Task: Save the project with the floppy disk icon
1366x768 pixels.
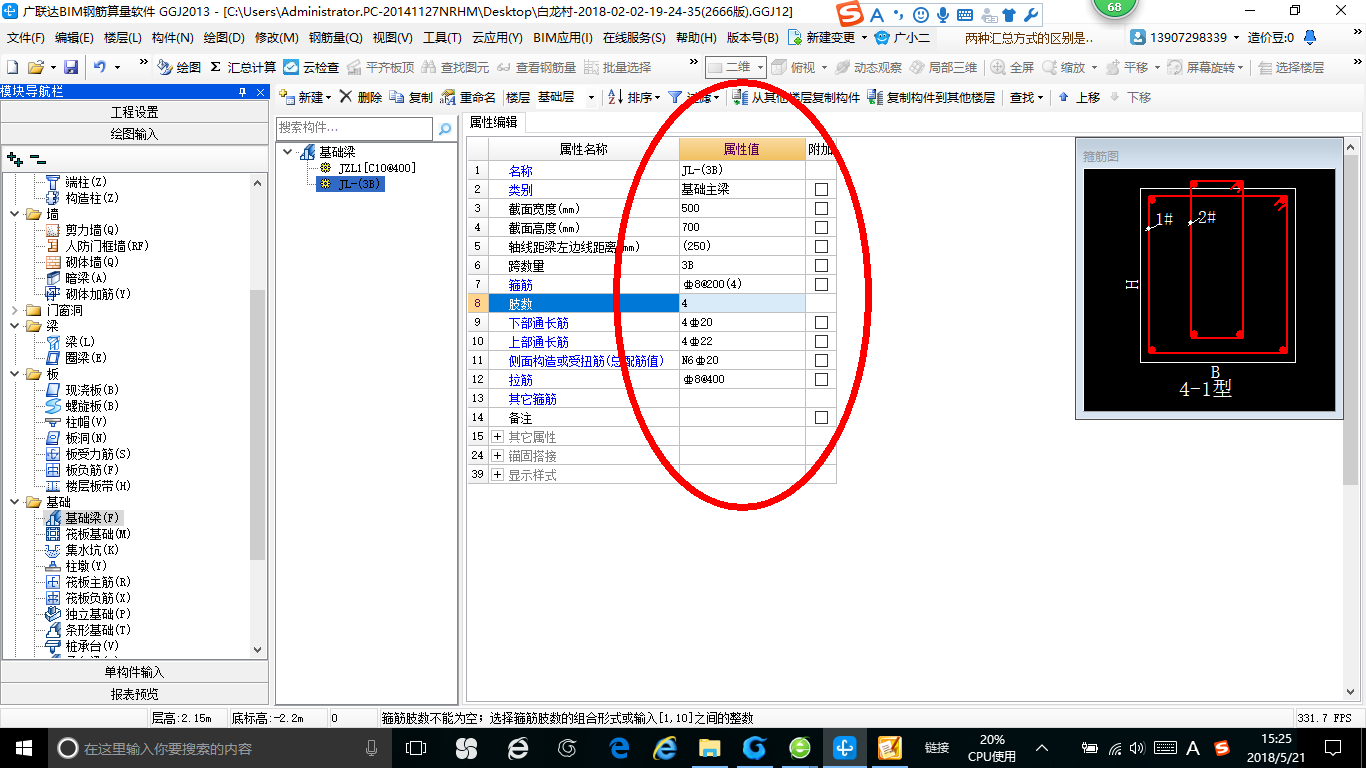Action: pos(71,67)
